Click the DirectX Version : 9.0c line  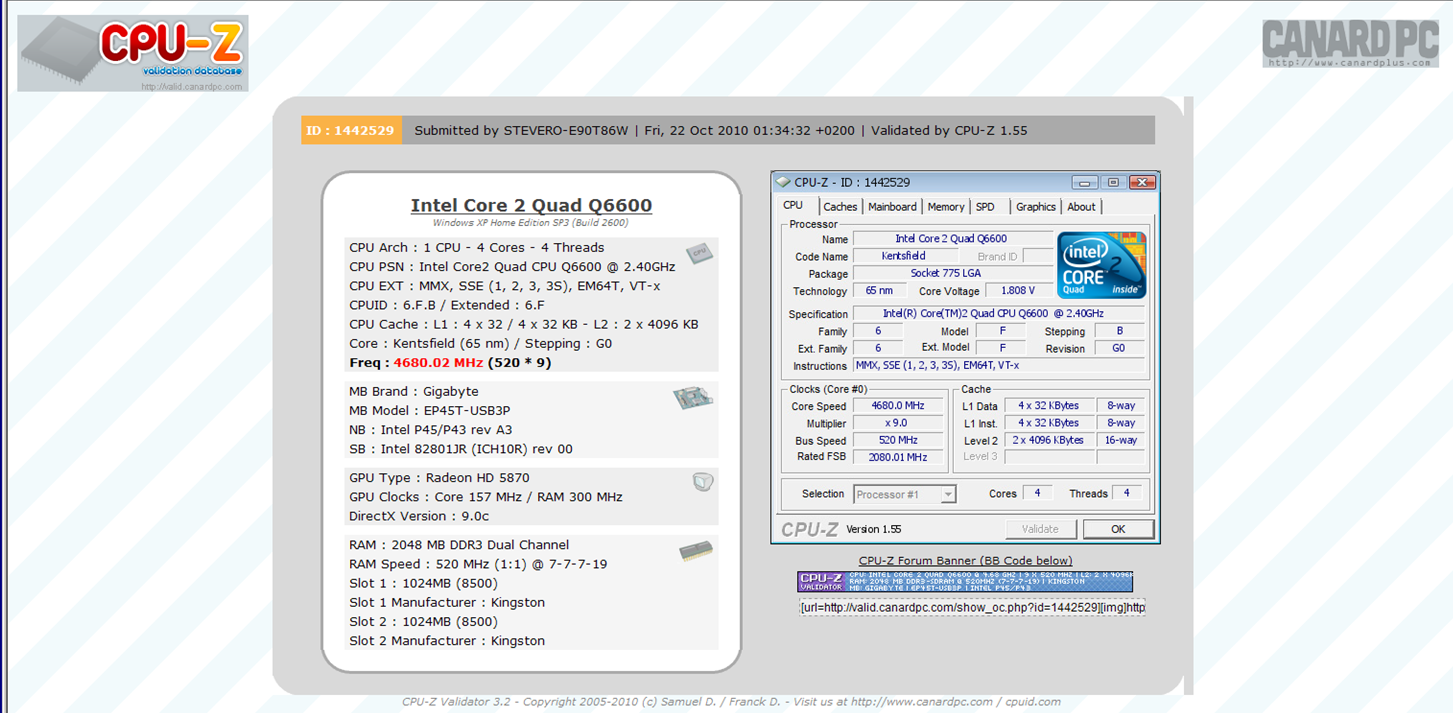point(419,516)
